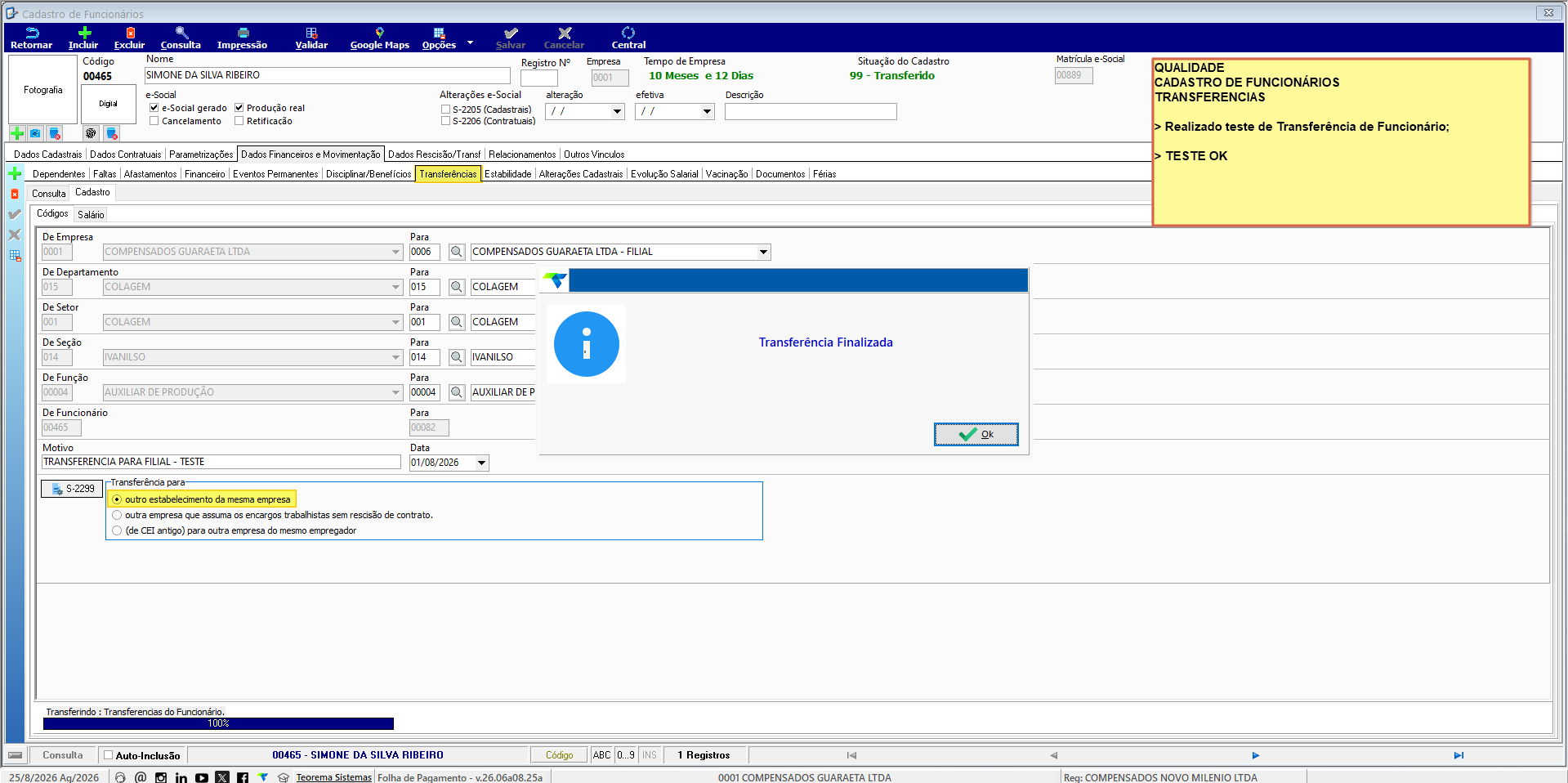Click the red delete icon in the left sidebar

click(15, 194)
